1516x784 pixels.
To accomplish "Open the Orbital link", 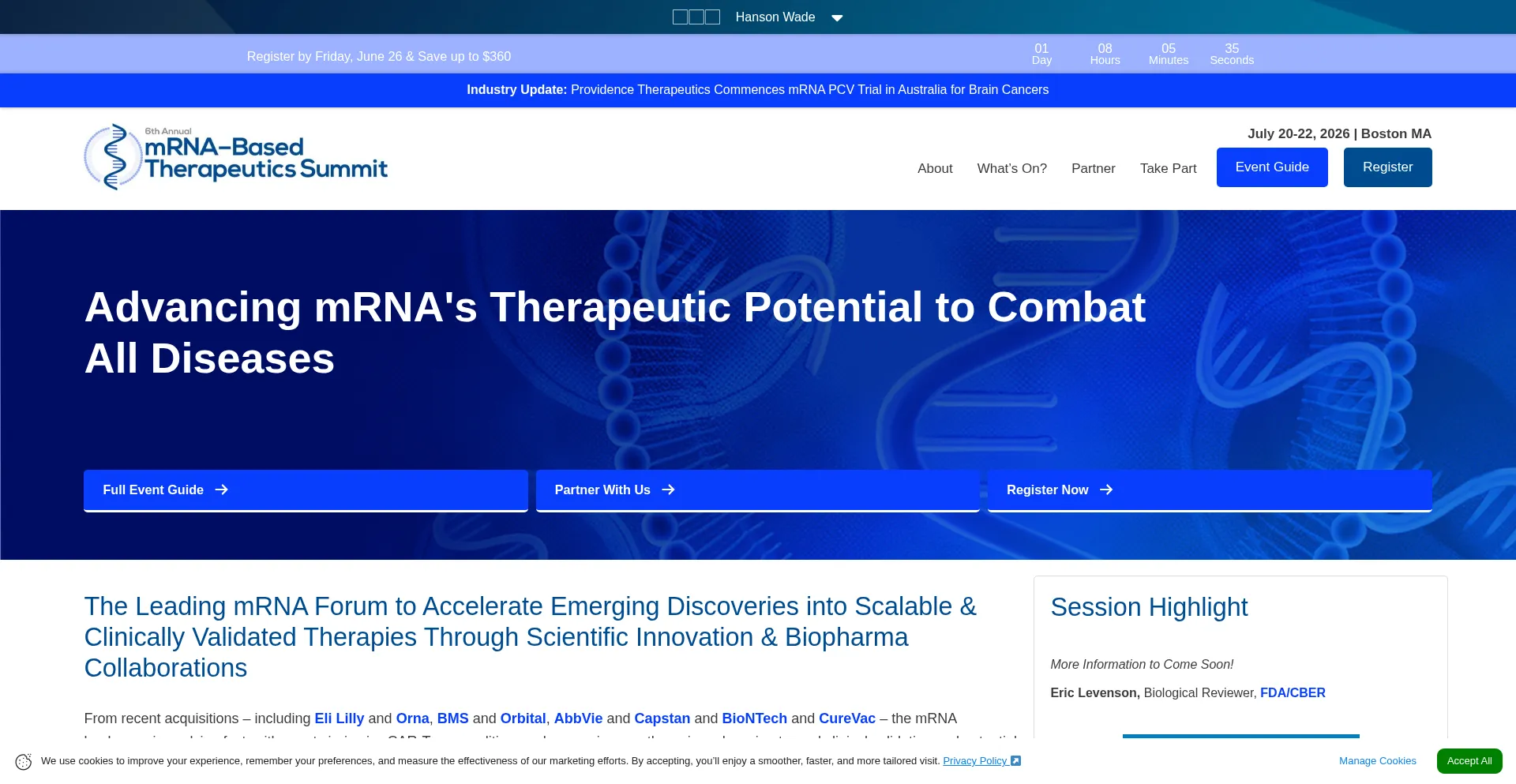I will pos(523,718).
